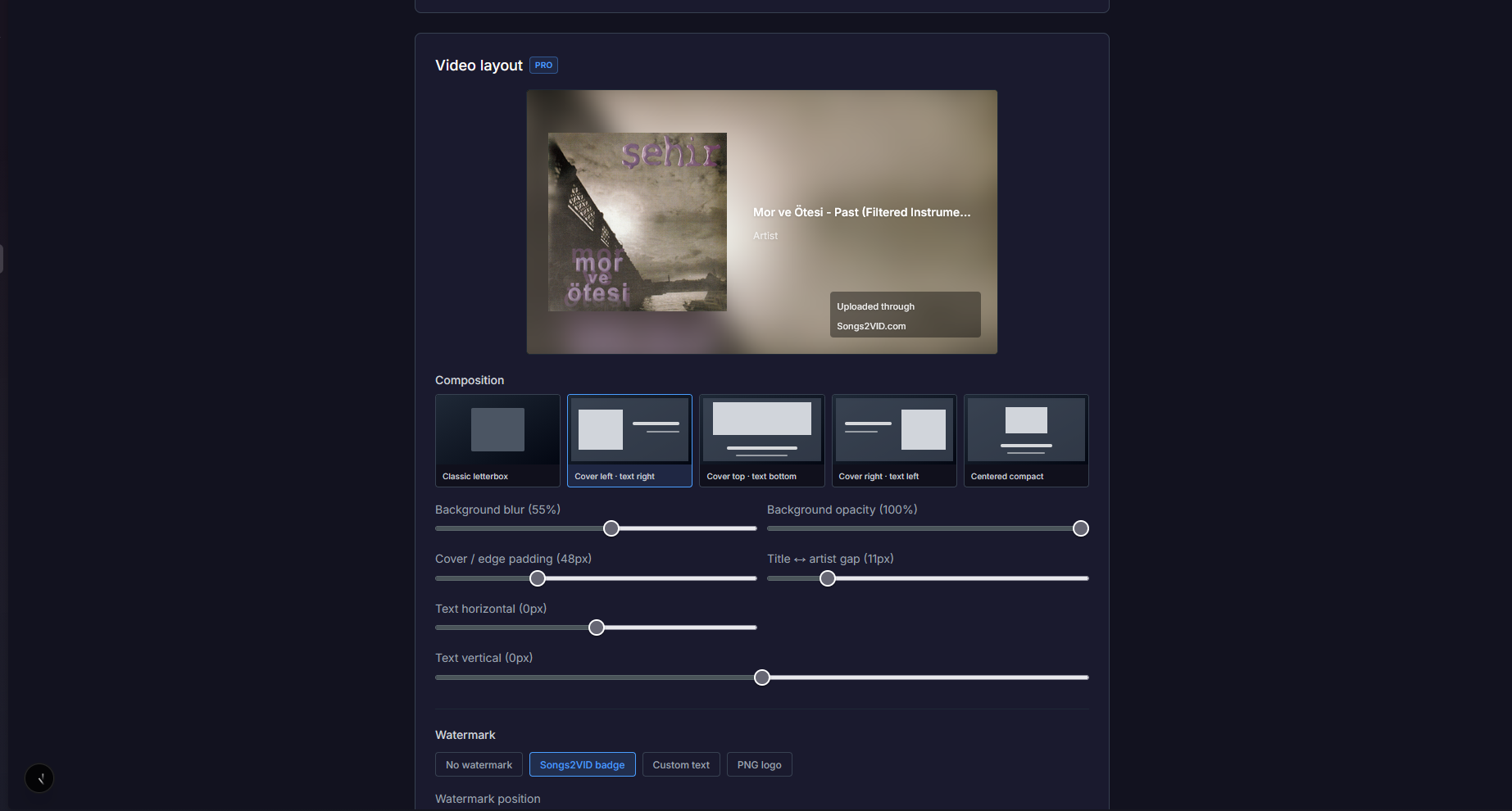The height and width of the screenshot is (811, 1512).
Task: Click the song title text in preview
Action: 861,212
